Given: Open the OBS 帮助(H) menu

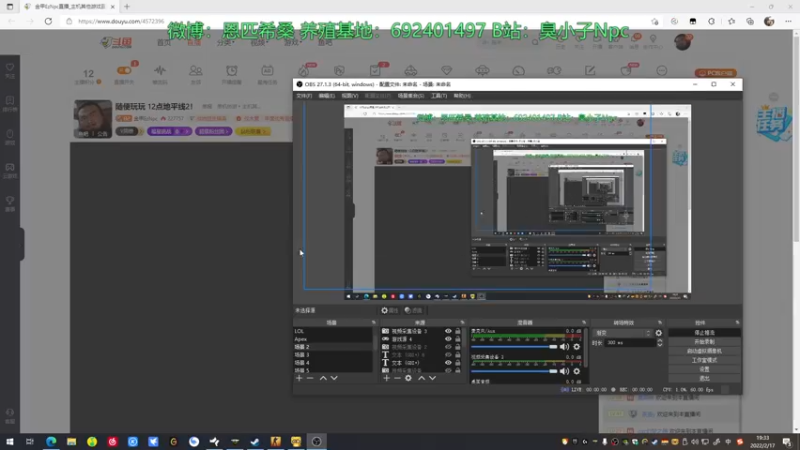Looking at the screenshot, I should tap(462, 95).
